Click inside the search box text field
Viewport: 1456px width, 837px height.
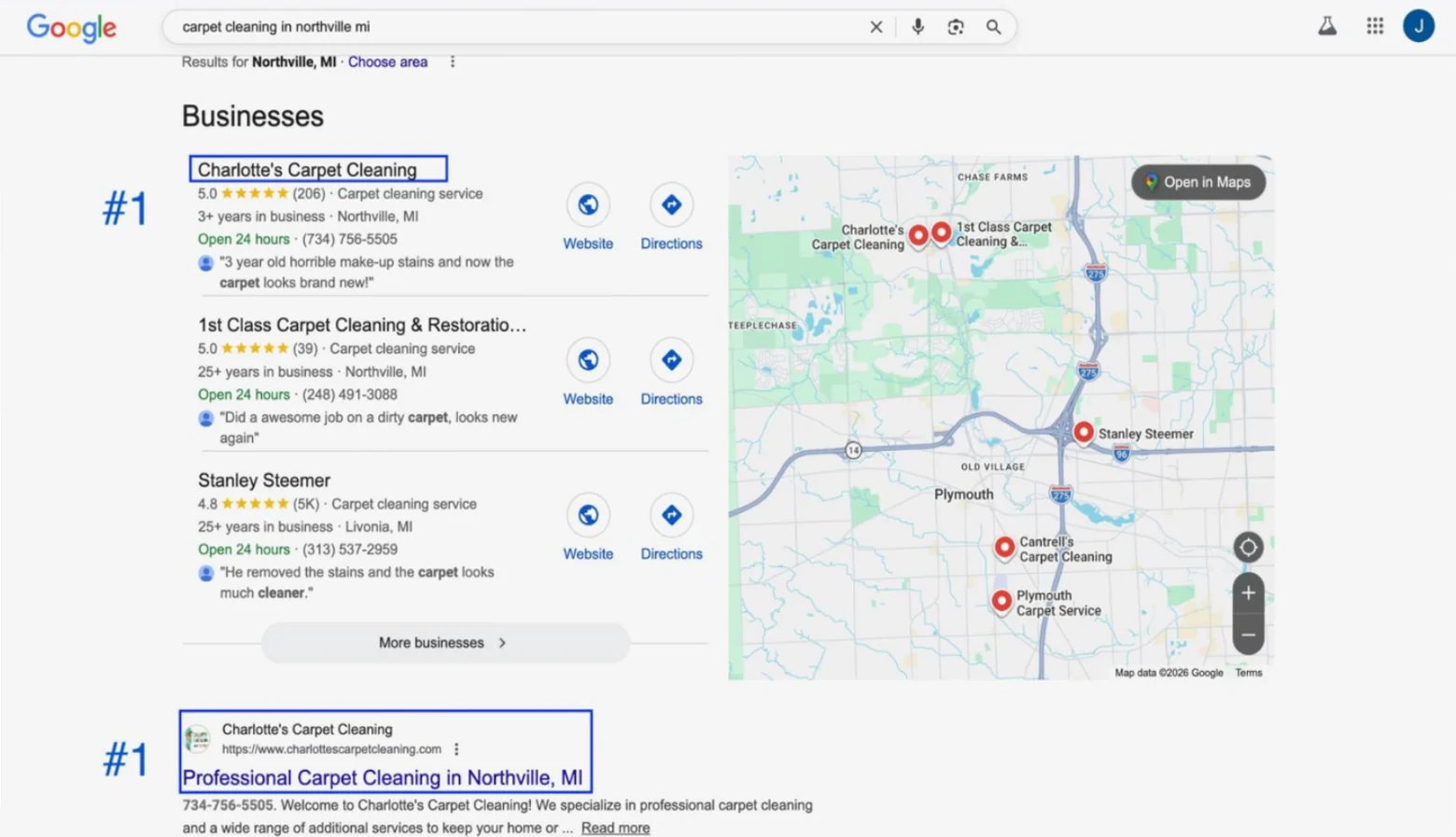tap(518, 27)
